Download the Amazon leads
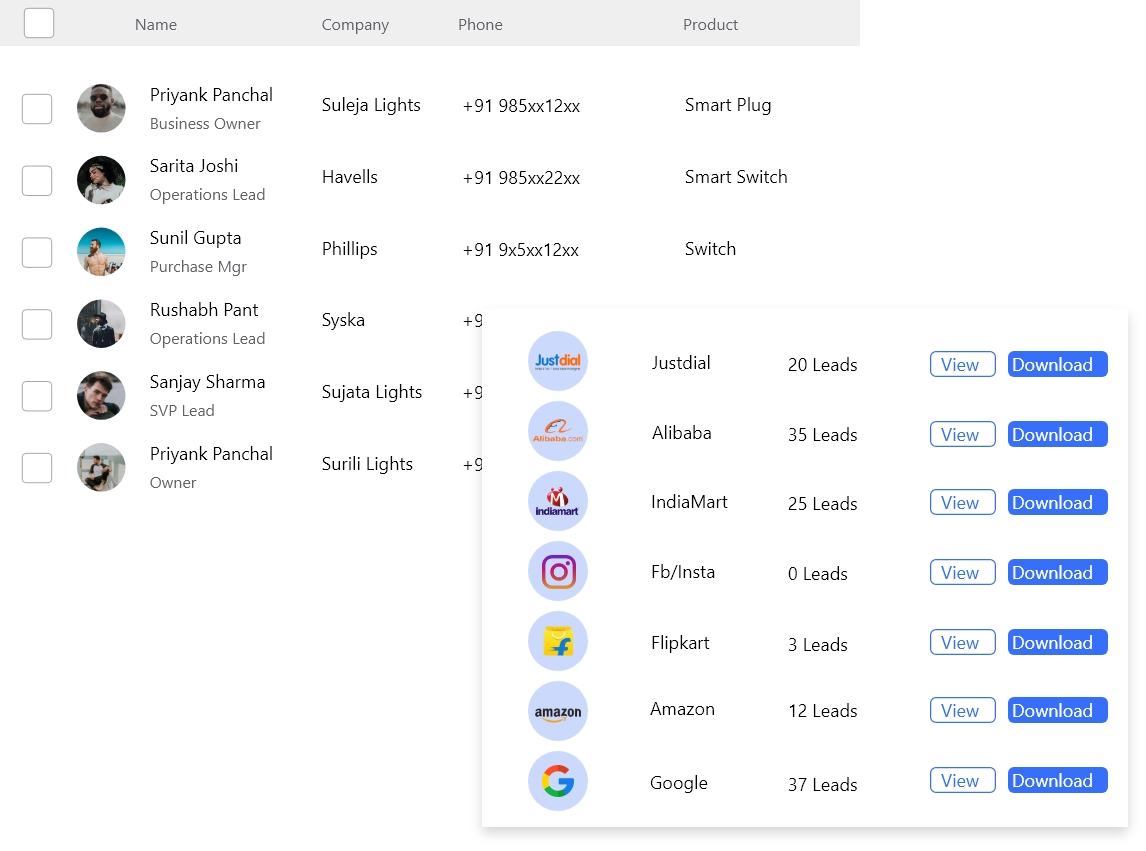Screen dimensions: 1146x851 coord(1058,710)
